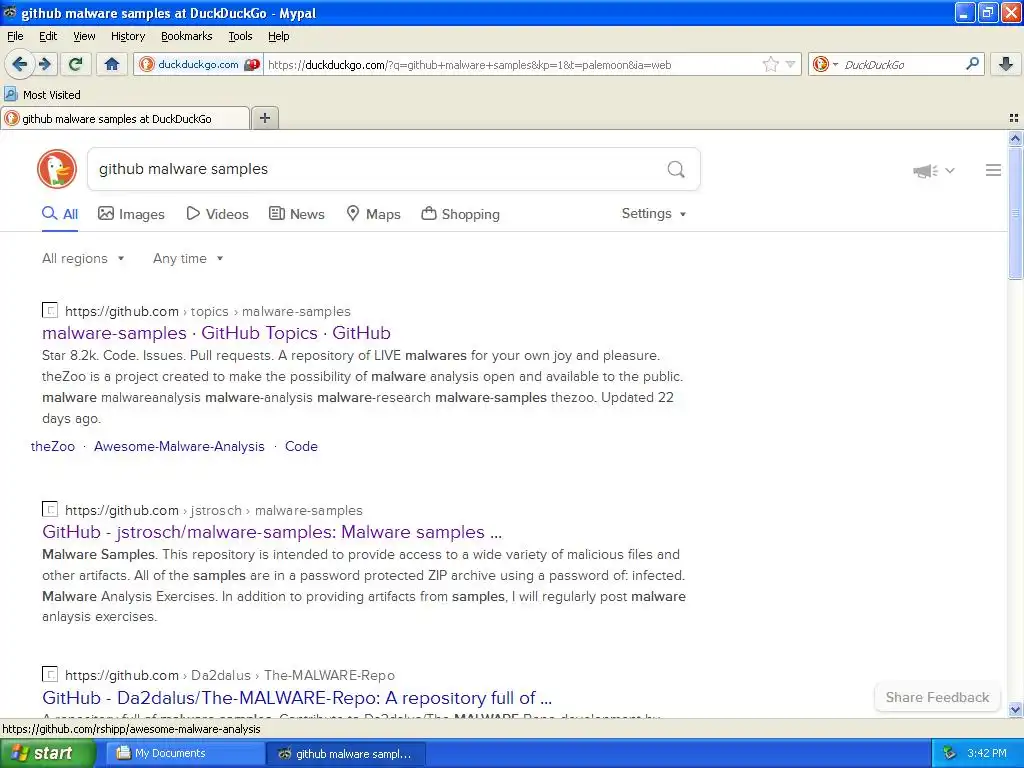Select the All results tab
Image resolution: width=1024 pixels, height=768 pixels.
coord(60,214)
